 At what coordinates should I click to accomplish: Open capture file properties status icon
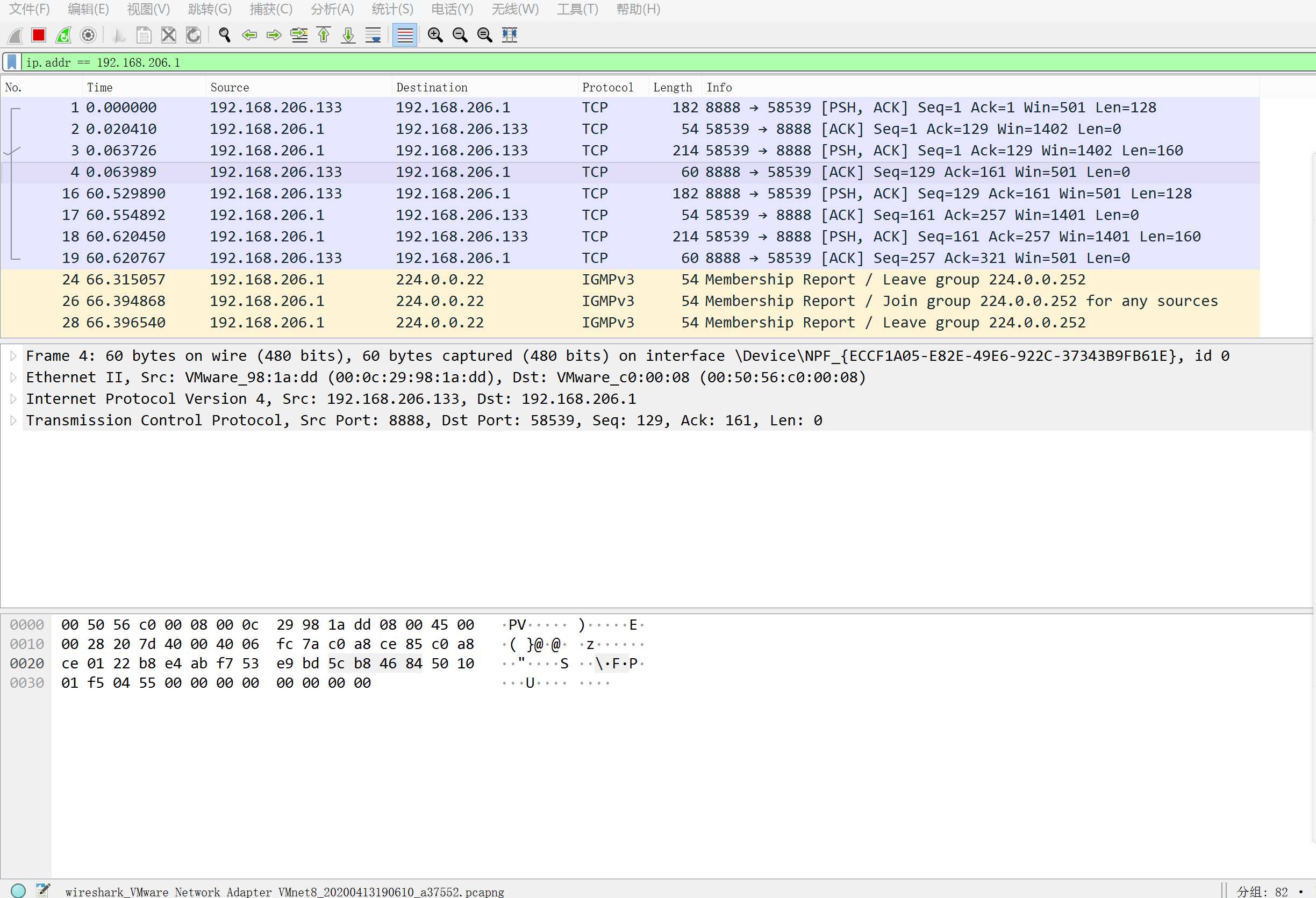[43, 890]
